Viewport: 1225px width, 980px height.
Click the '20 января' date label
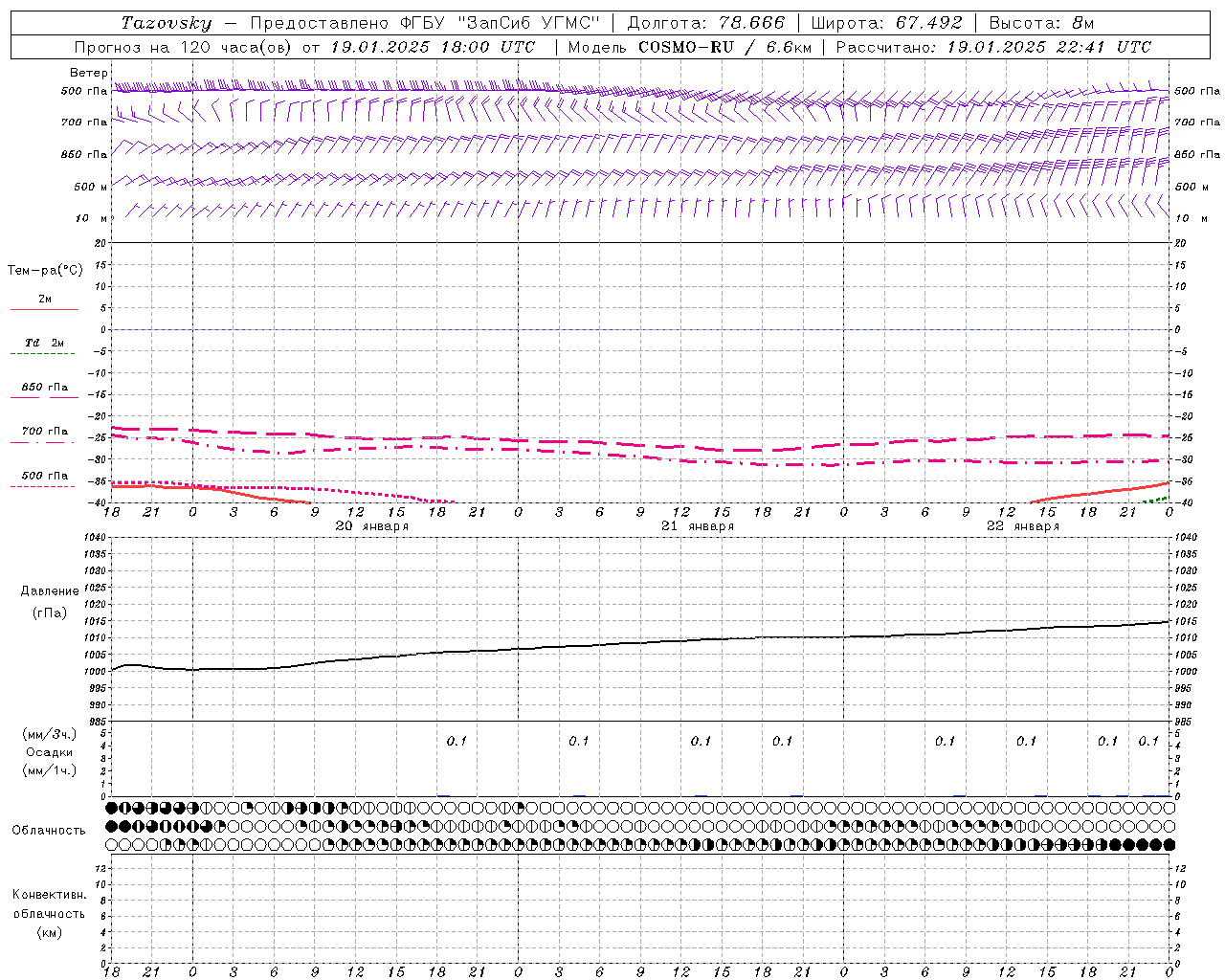(371, 526)
